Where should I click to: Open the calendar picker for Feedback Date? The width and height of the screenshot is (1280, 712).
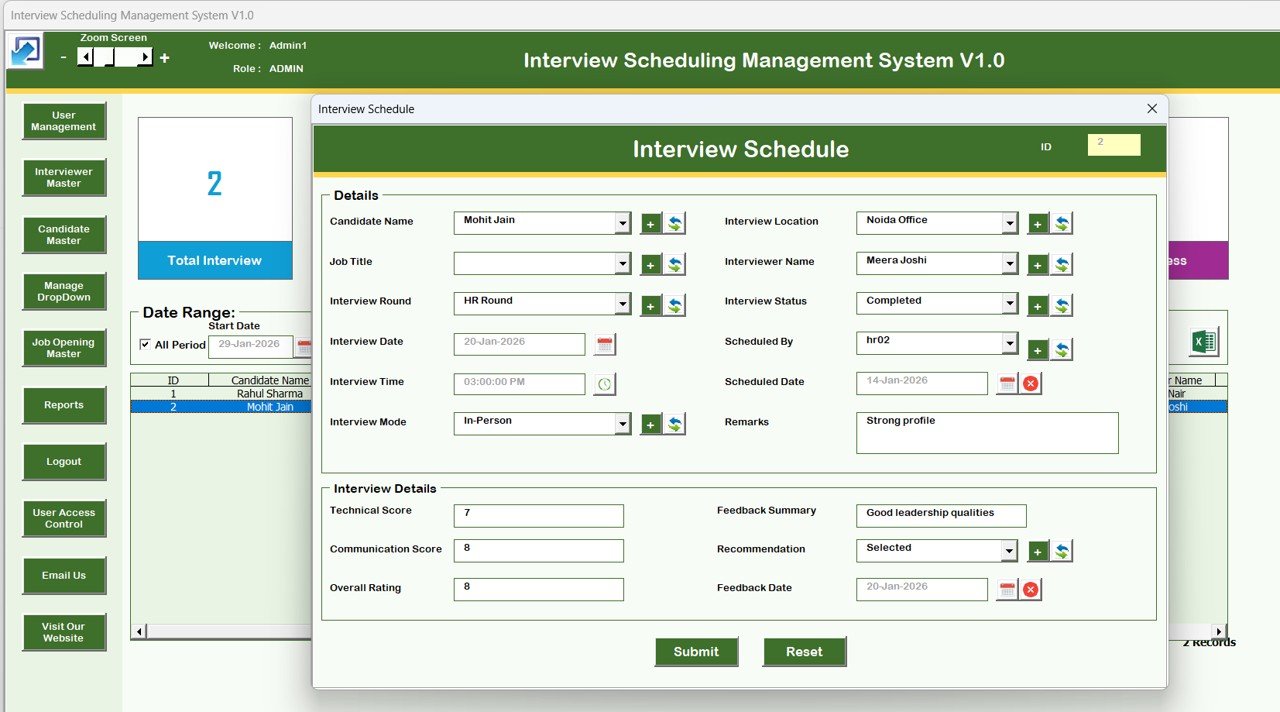(1006, 589)
